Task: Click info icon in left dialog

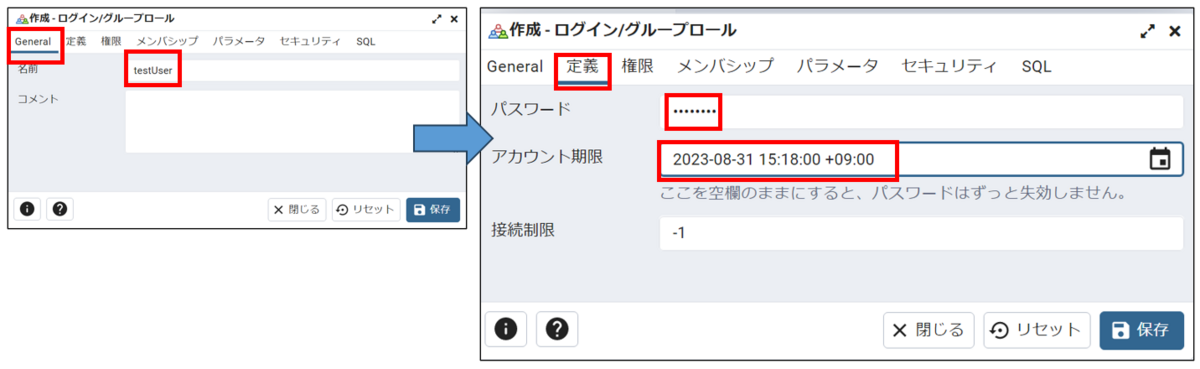Action: 27,209
